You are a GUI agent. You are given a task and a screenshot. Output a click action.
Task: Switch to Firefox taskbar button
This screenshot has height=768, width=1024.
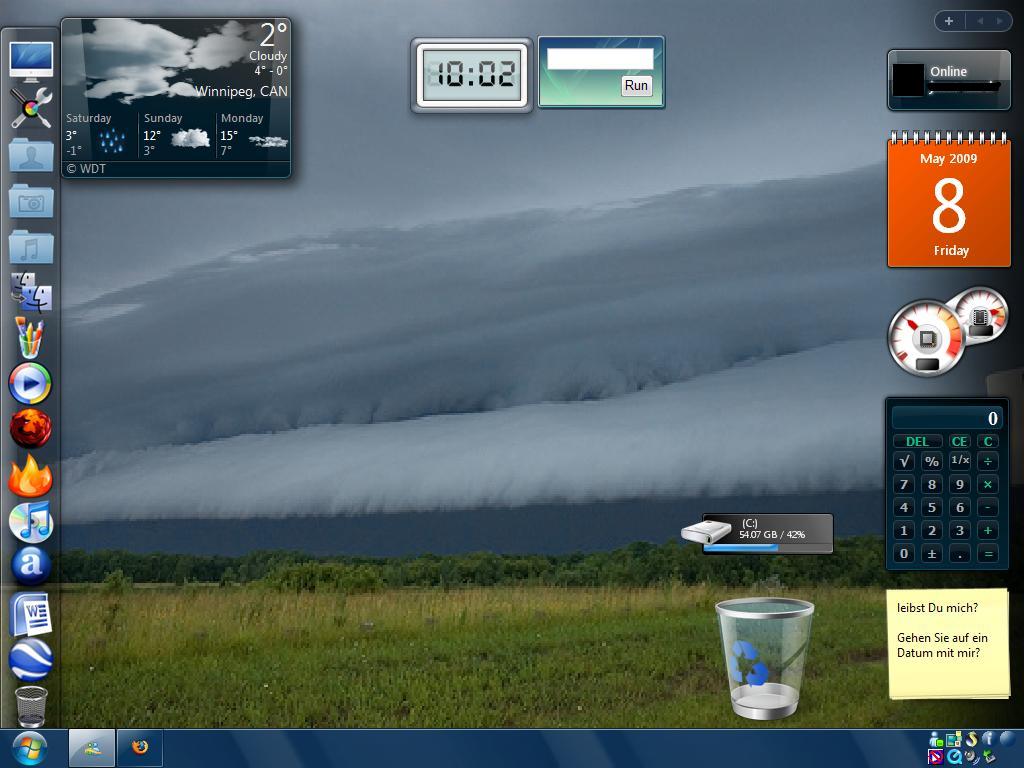pyautogui.click(x=140, y=748)
